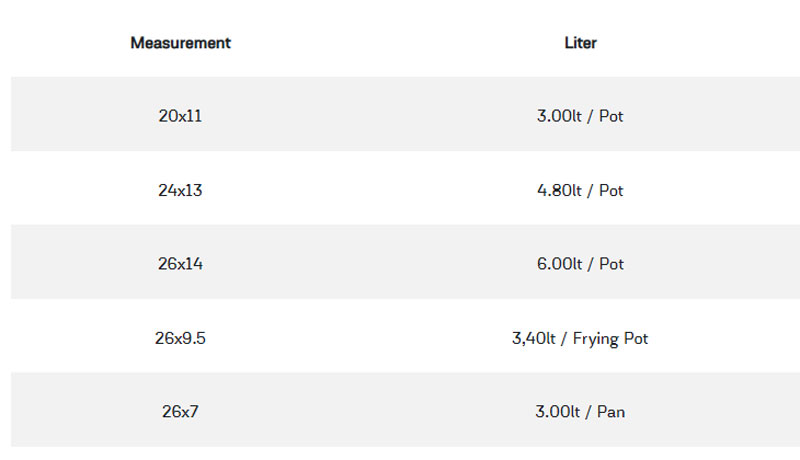Click the 14 depth in 26x14
Image resolution: width=800 pixels, height=460 pixels.
point(194,264)
